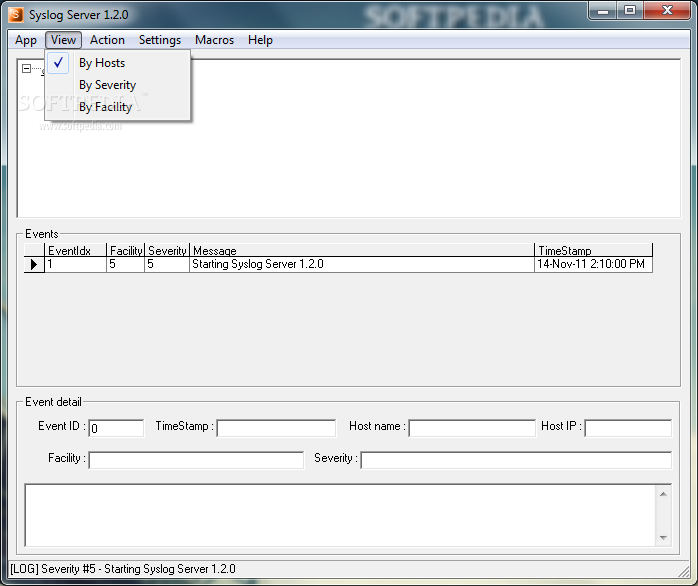Click the Message column header

(x=362, y=250)
